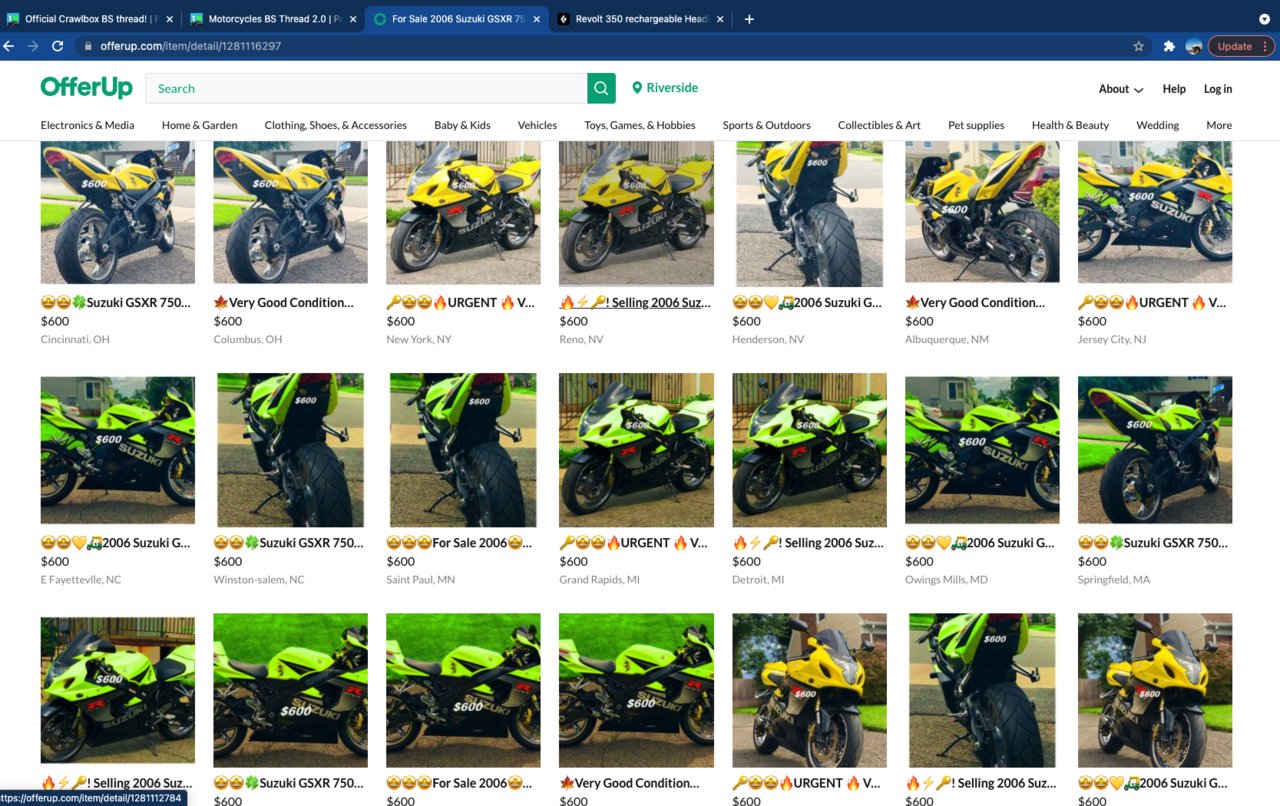
Task: Expand the About dropdown menu
Action: click(1121, 89)
